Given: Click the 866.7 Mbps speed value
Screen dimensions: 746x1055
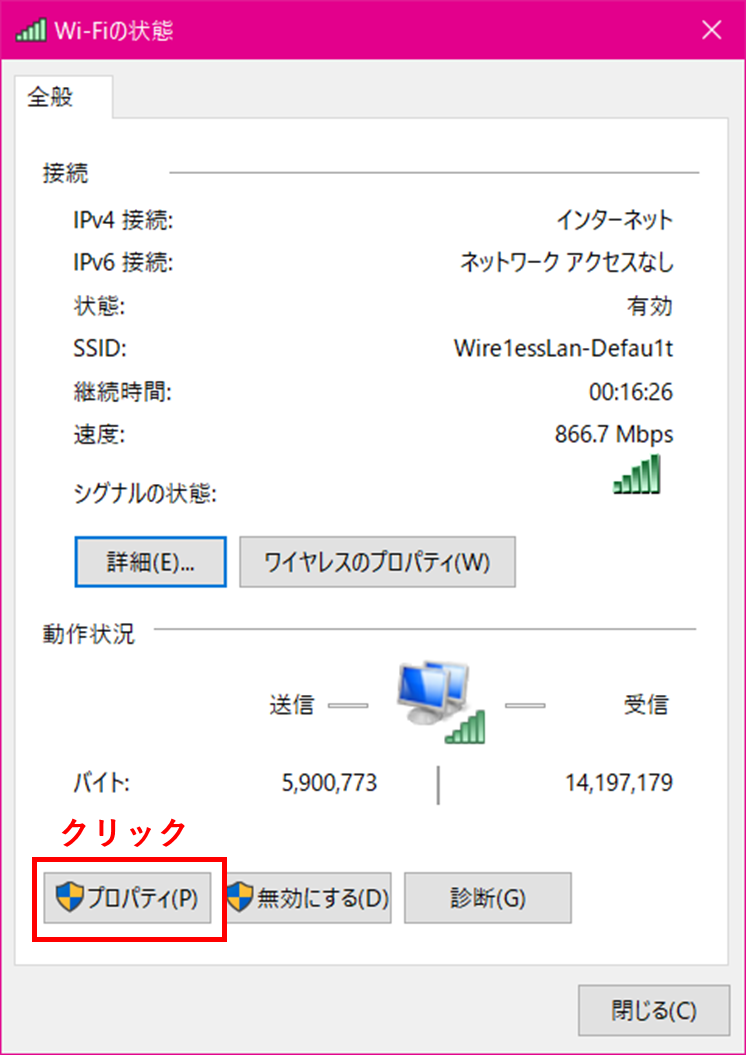Looking at the screenshot, I should click(x=613, y=435).
